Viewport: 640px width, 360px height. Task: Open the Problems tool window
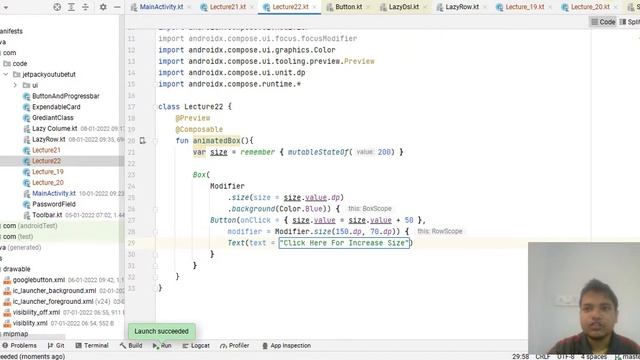pyautogui.click(x=19, y=346)
